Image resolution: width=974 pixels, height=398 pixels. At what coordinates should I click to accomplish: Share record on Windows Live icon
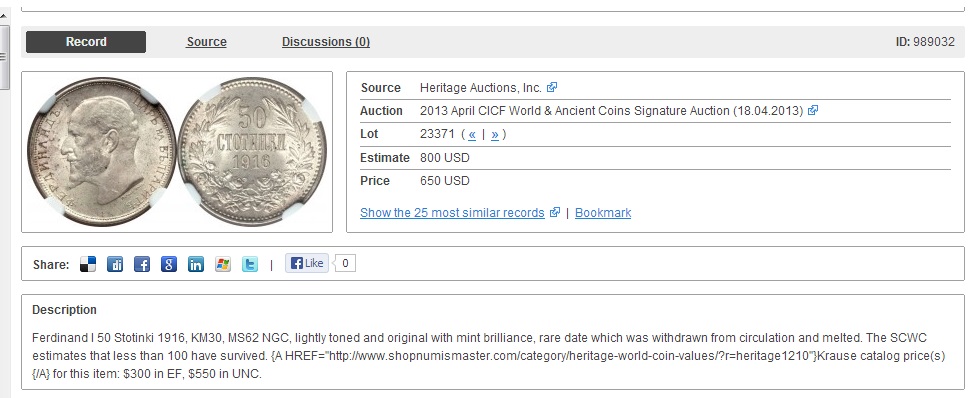[223, 265]
